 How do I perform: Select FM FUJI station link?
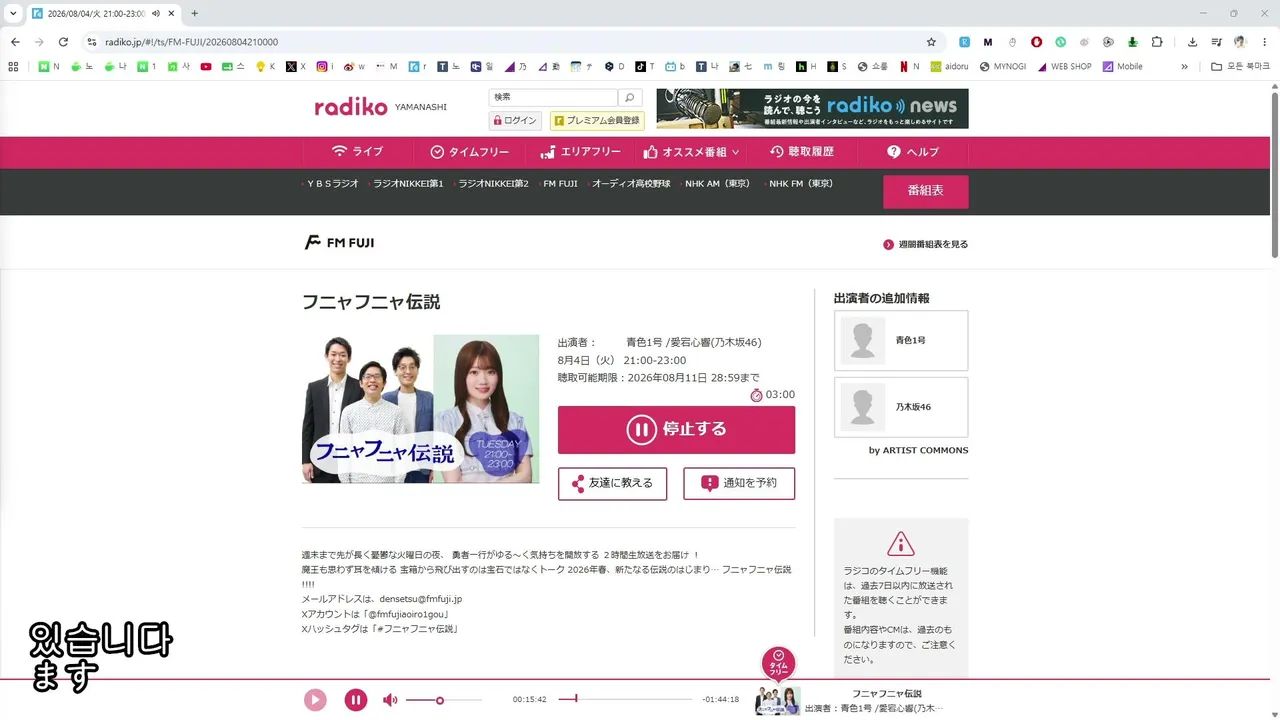[x=560, y=184]
